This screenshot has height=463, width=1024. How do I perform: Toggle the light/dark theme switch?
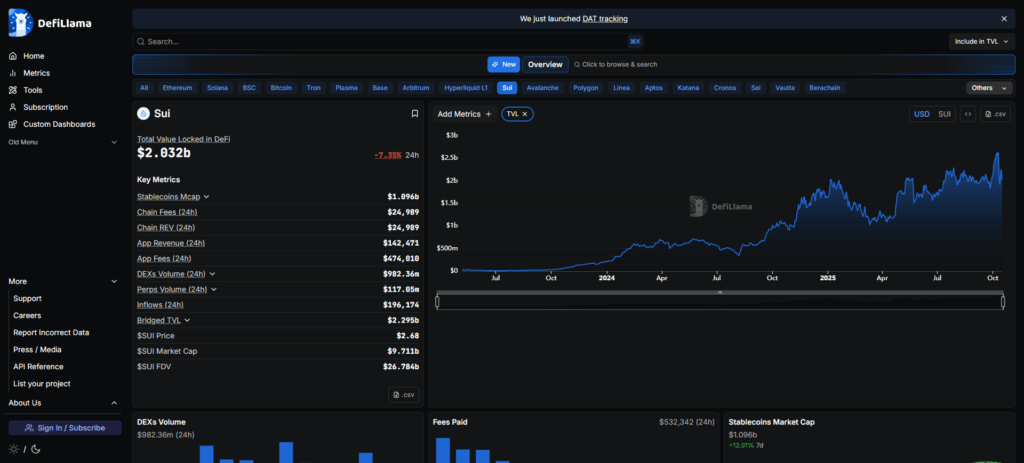25,449
